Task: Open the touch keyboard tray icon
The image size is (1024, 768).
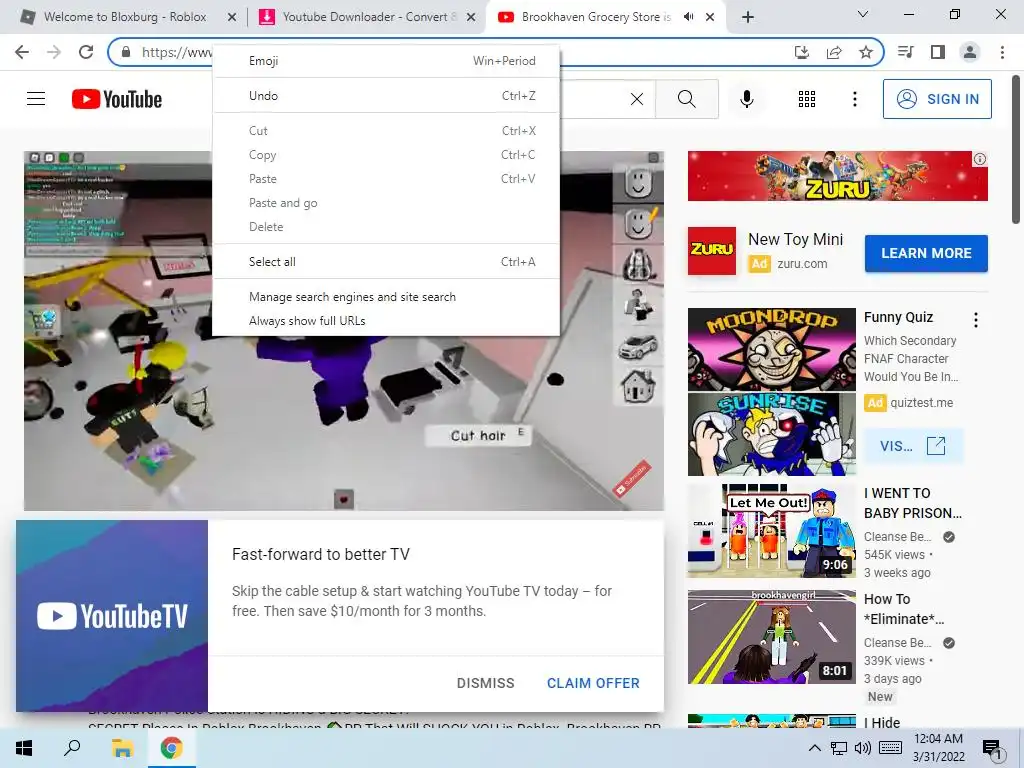Action: point(891,748)
